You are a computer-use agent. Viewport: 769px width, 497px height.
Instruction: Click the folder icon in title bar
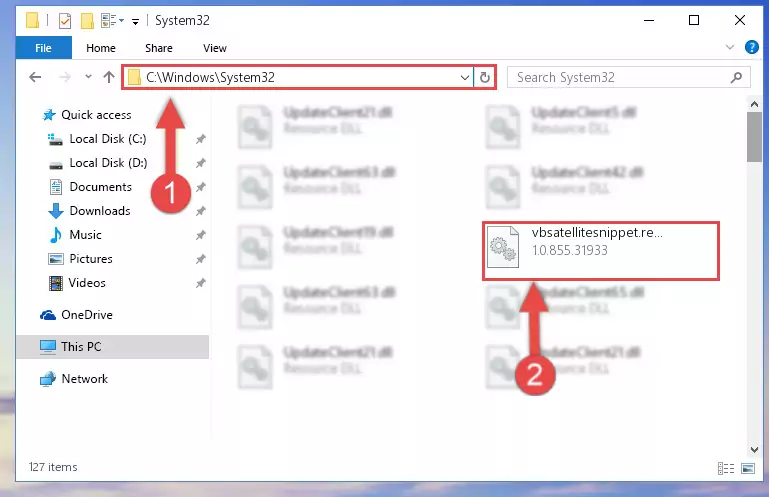coord(32,20)
